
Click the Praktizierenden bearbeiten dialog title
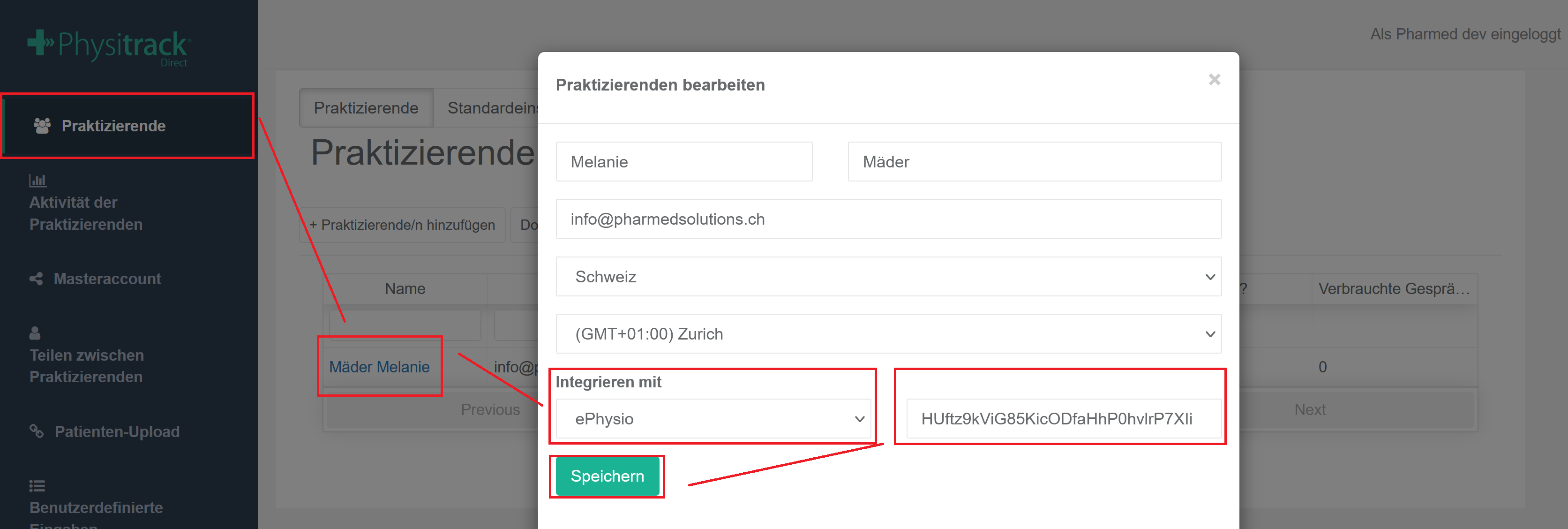660,84
